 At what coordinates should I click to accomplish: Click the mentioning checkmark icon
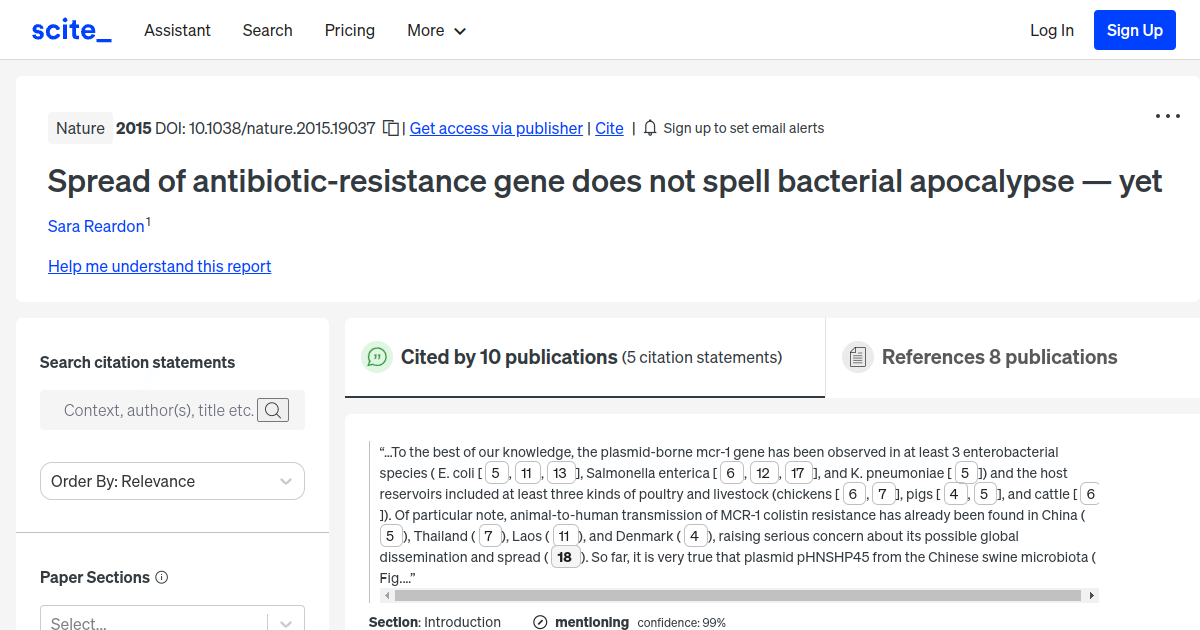click(541, 622)
